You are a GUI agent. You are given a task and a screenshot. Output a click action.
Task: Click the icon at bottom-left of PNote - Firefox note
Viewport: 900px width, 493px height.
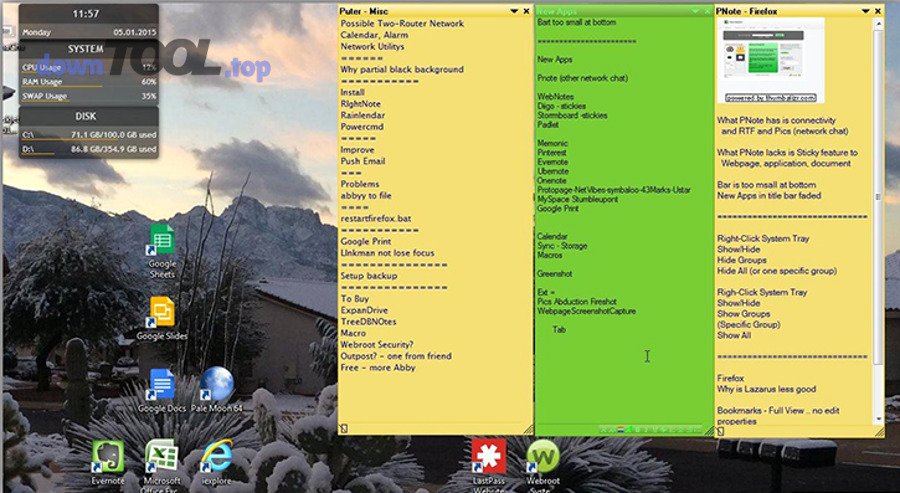click(x=721, y=431)
